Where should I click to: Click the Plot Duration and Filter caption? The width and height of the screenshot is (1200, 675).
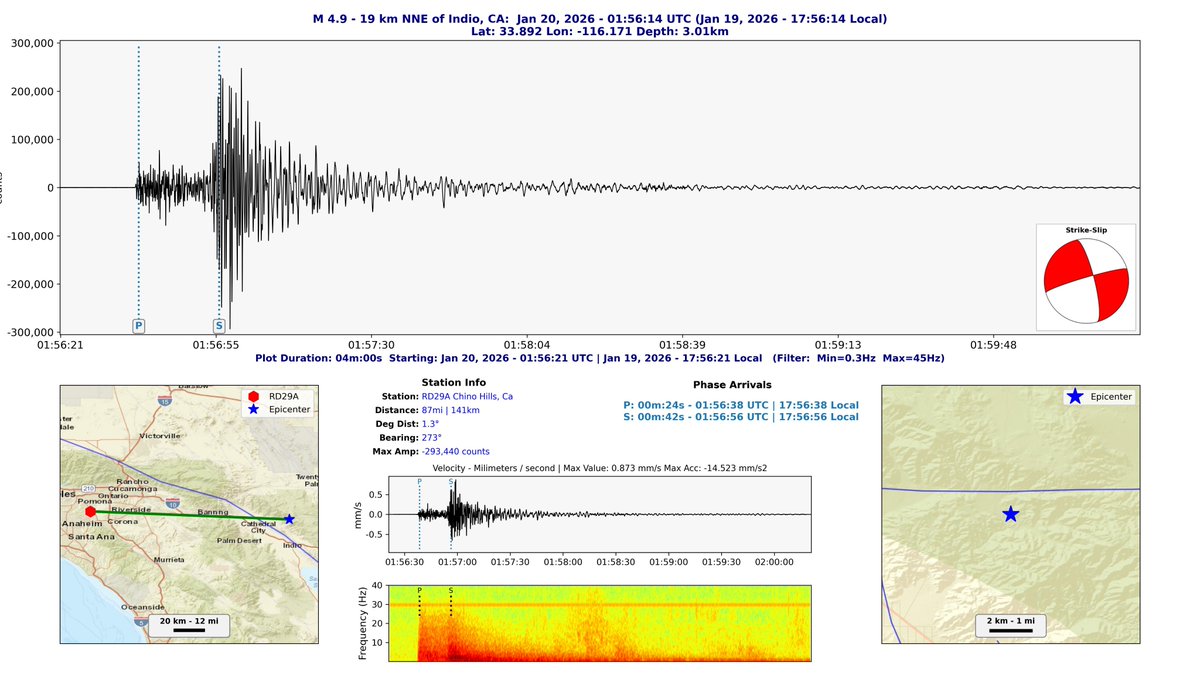pos(599,357)
